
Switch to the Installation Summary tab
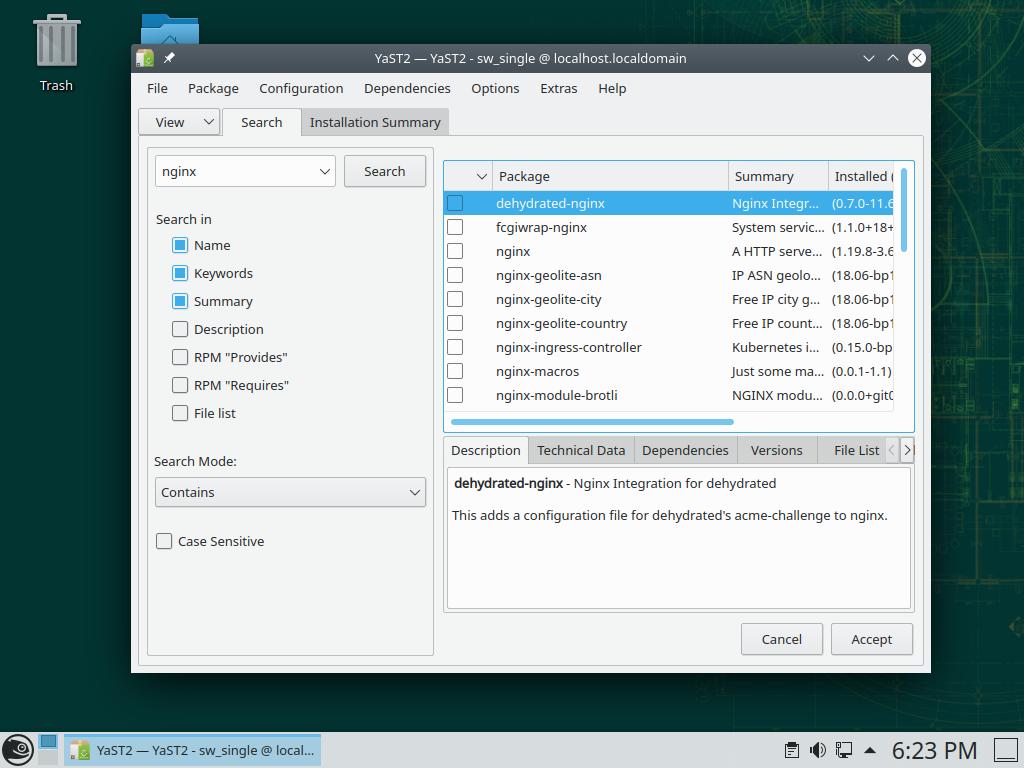[x=376, y=123]
